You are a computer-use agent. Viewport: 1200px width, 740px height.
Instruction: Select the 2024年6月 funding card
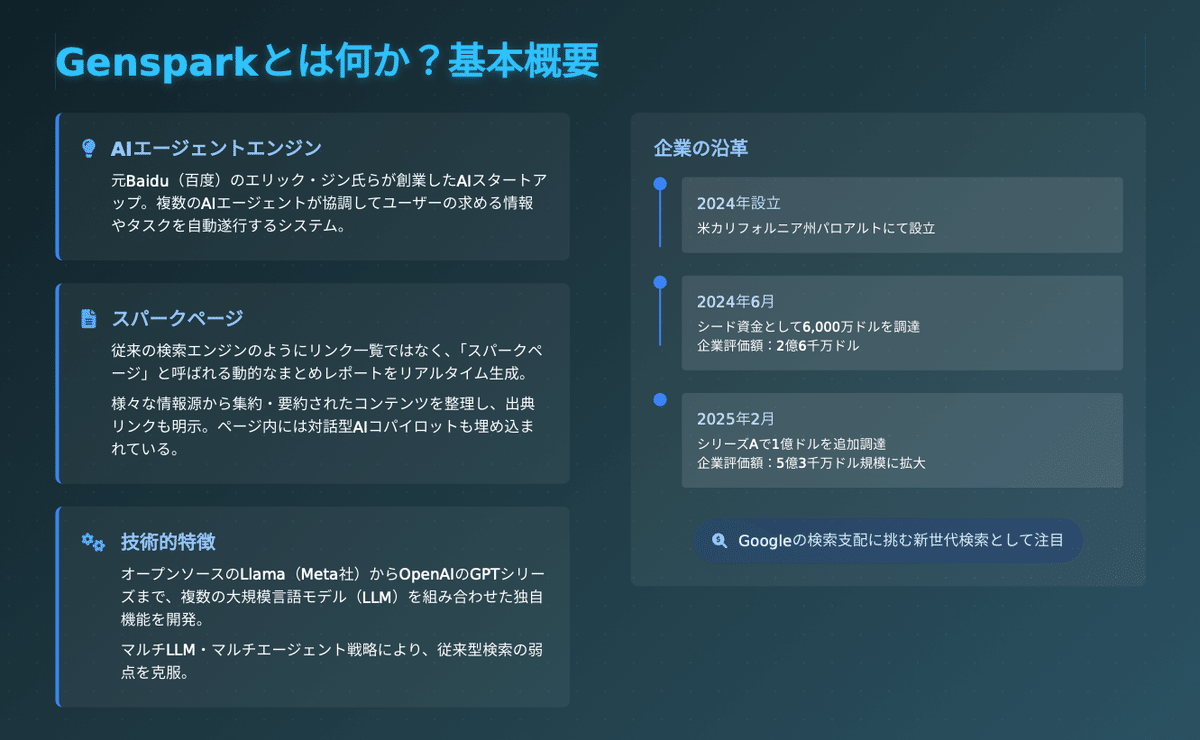pyautogui.click(x=900, y=322)
